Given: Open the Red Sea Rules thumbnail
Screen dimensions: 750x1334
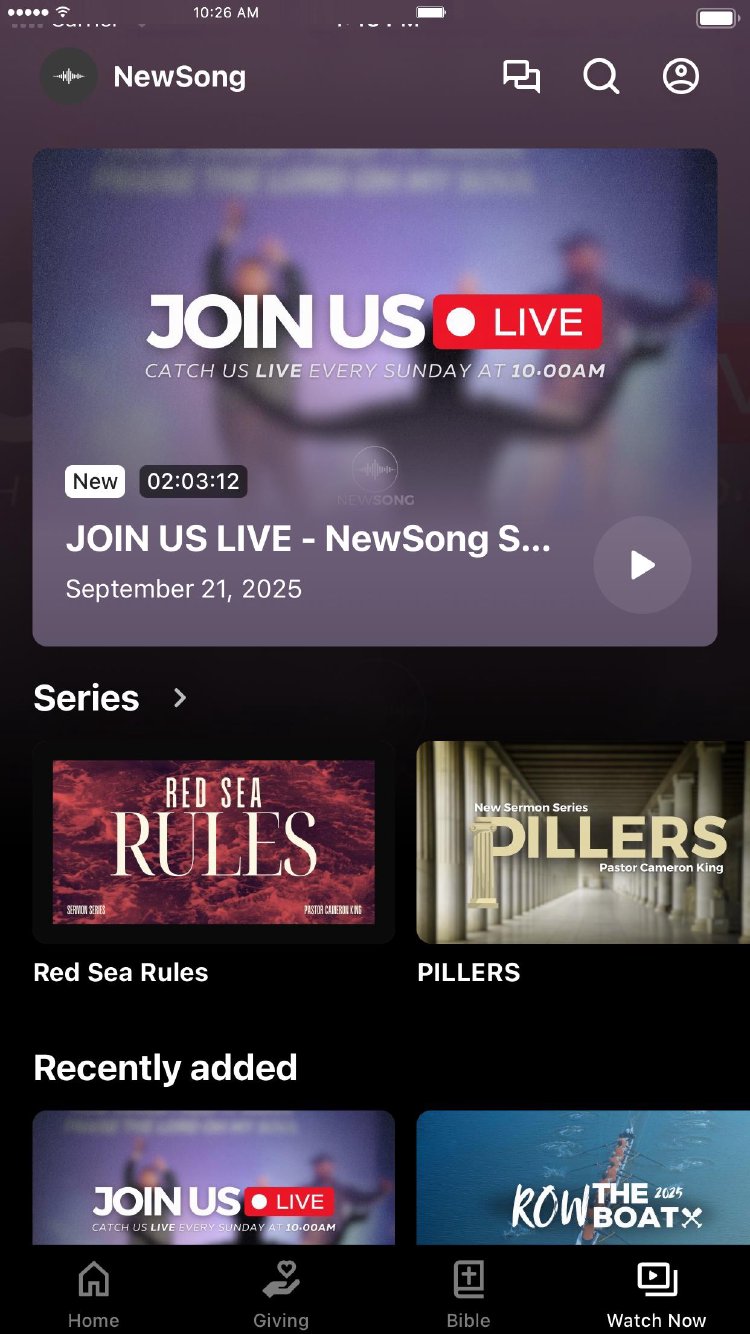Looking at the screenshot, I should pyautogui.click(x=214, y=842).
